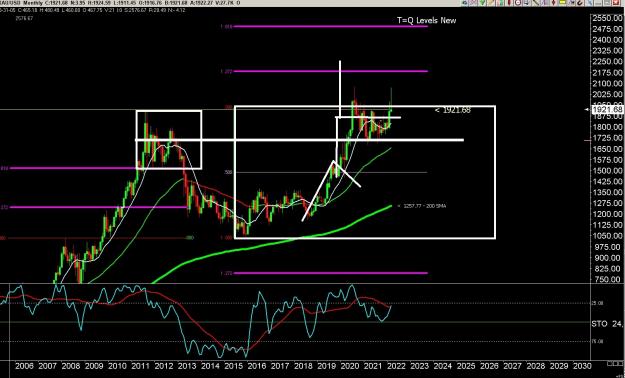Click the small boxes right of the 2030 label
625x378 pixels.
click(x=614, y=364)
